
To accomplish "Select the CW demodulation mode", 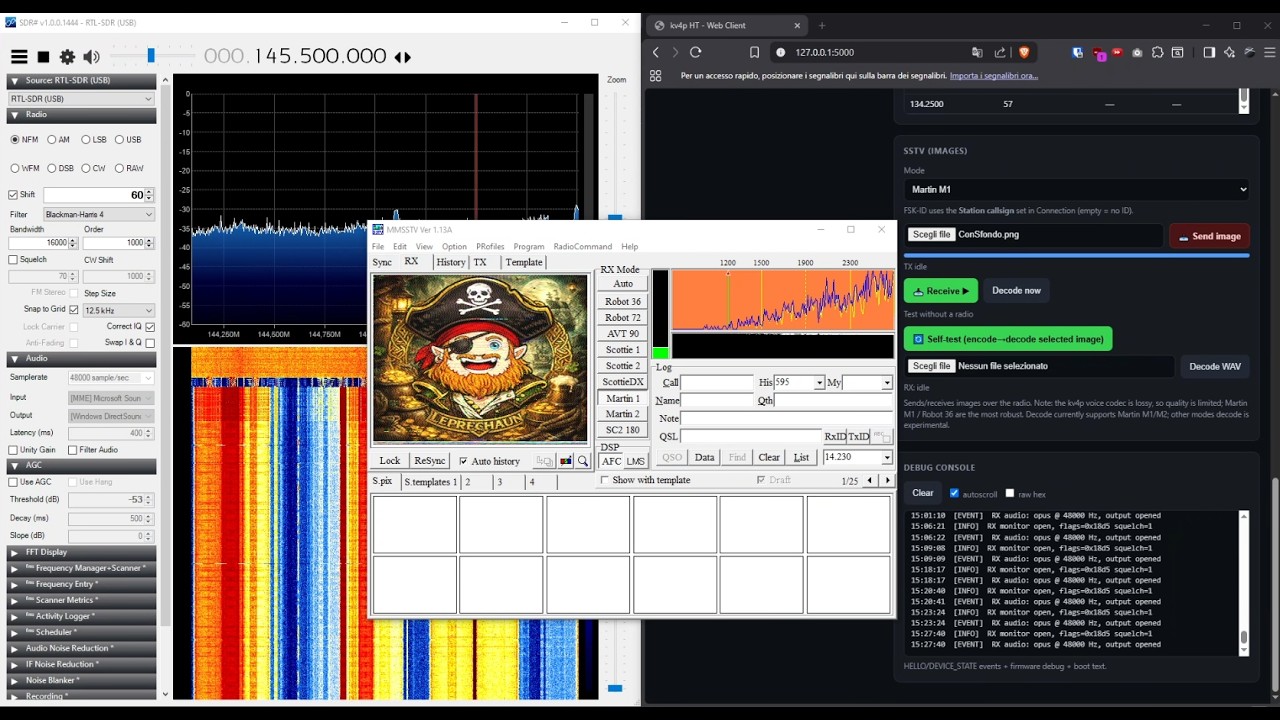I will (93, 168).
